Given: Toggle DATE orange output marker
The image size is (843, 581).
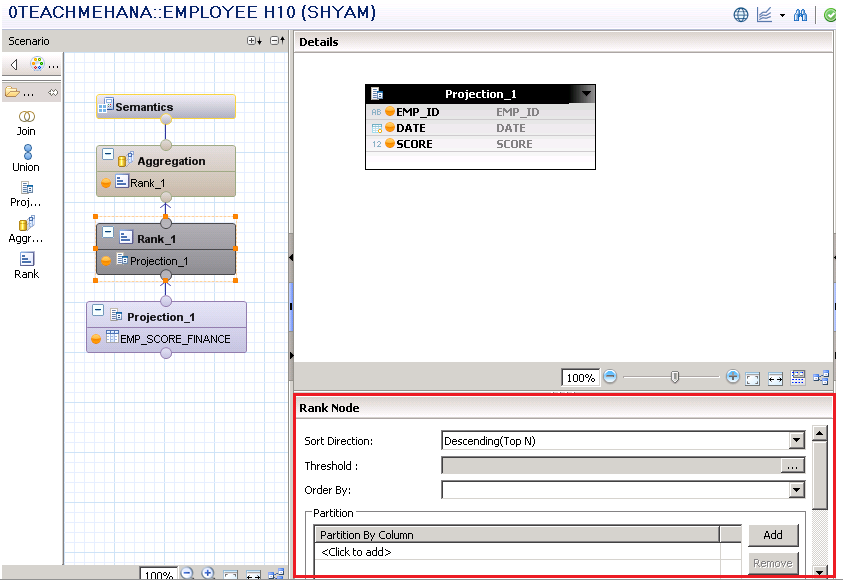Looking at the screenshot, I should (x=390, y=127).
